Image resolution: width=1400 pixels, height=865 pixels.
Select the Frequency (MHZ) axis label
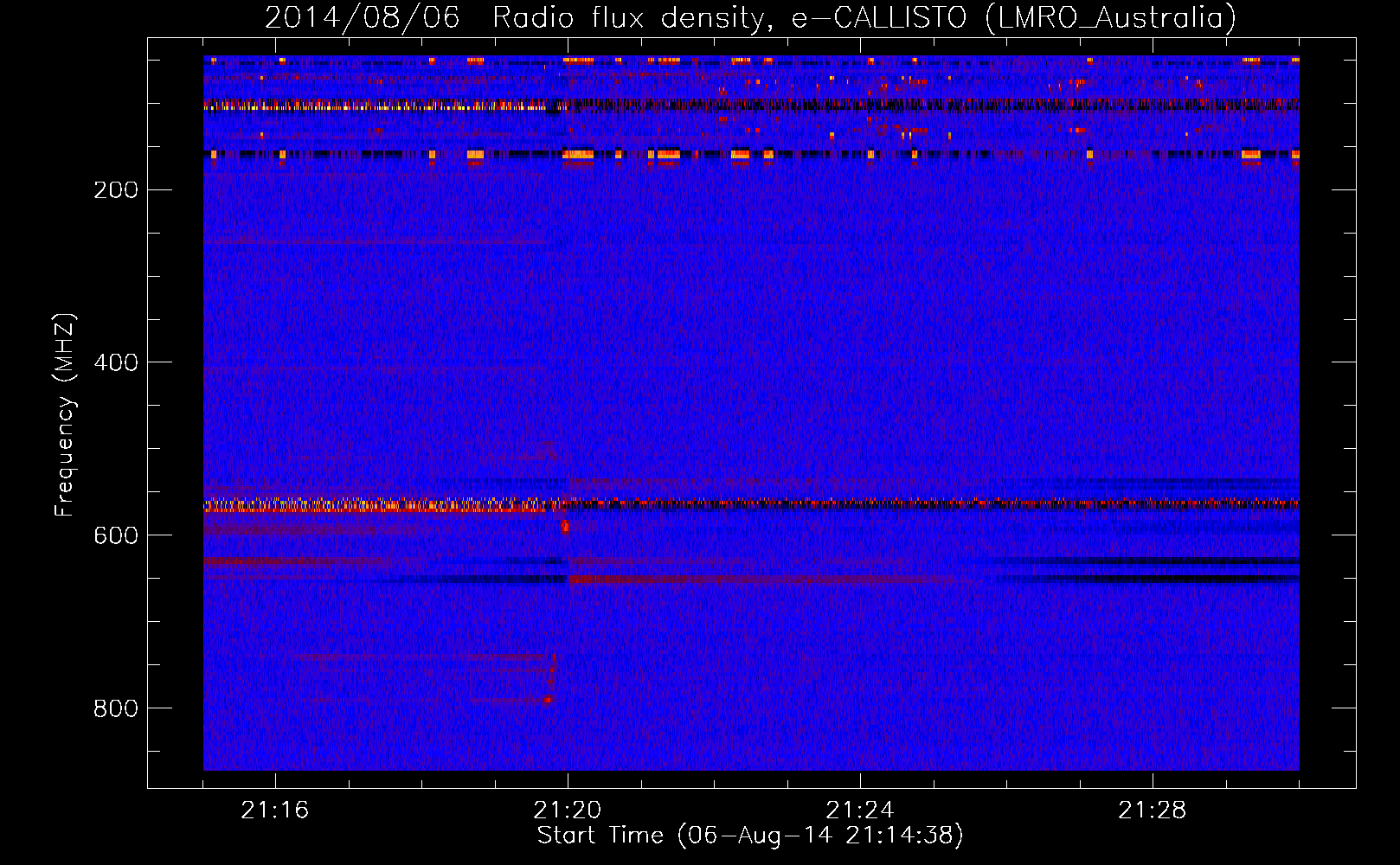pos(65,415)
